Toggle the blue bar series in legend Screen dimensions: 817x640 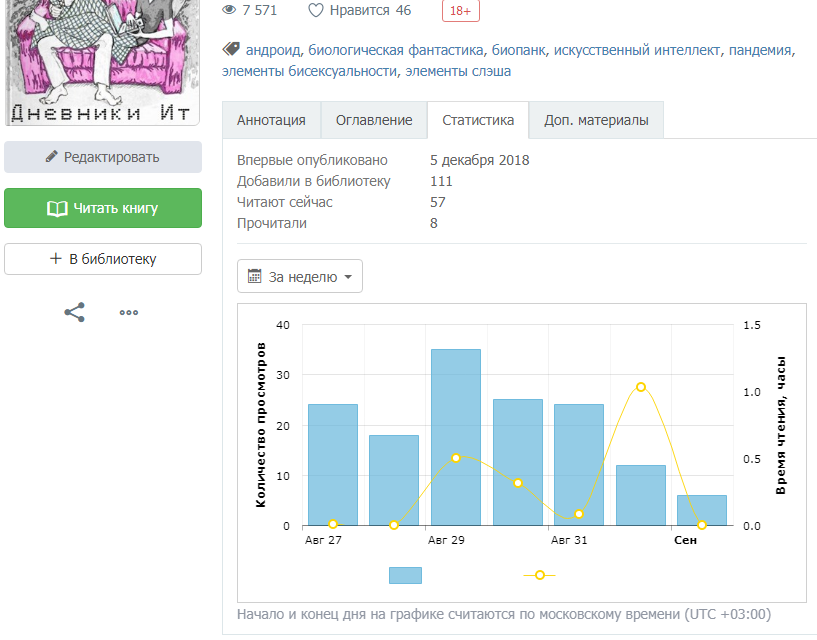405,575
